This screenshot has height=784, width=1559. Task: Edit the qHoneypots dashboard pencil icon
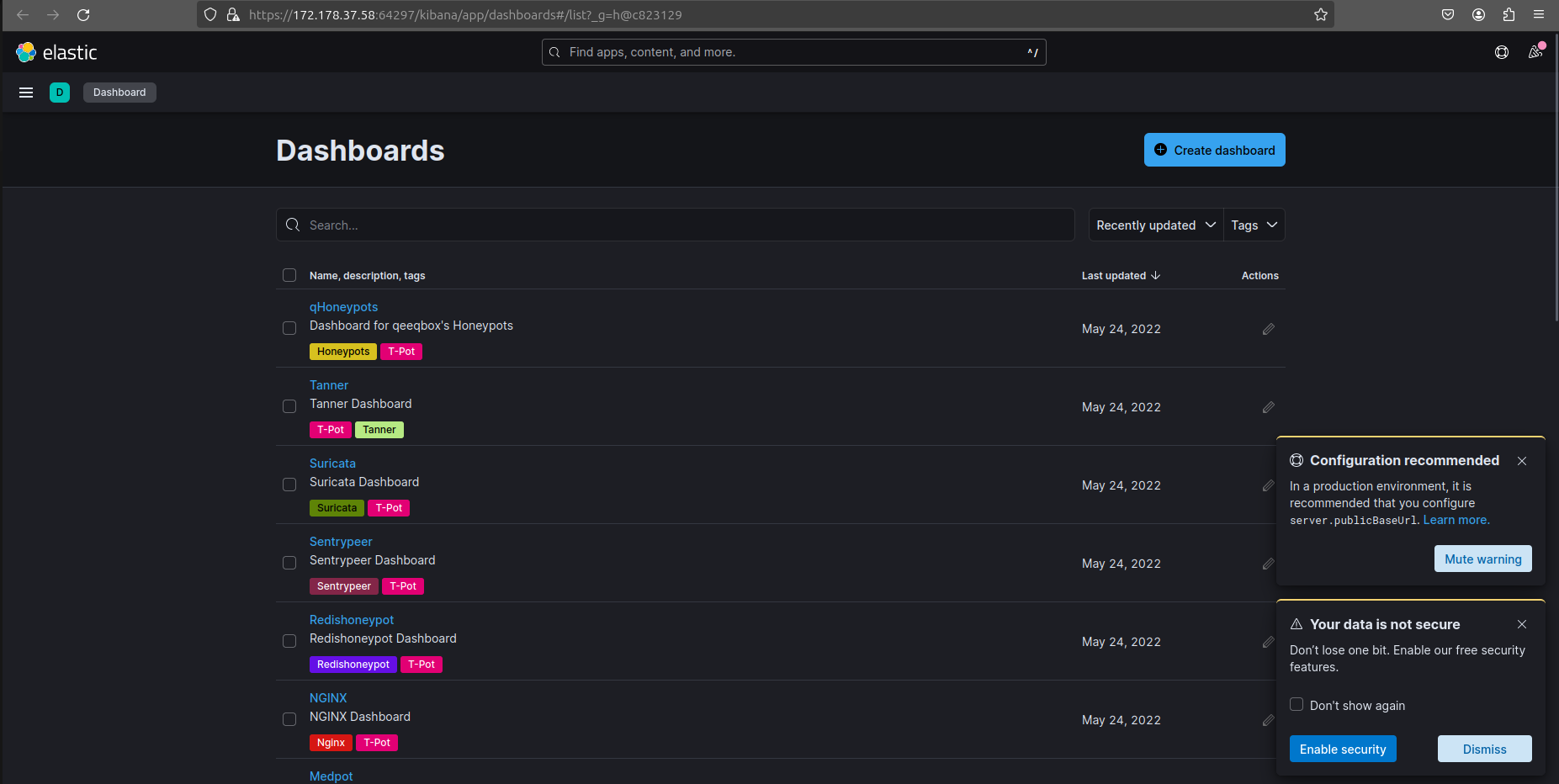(1269, 329)
